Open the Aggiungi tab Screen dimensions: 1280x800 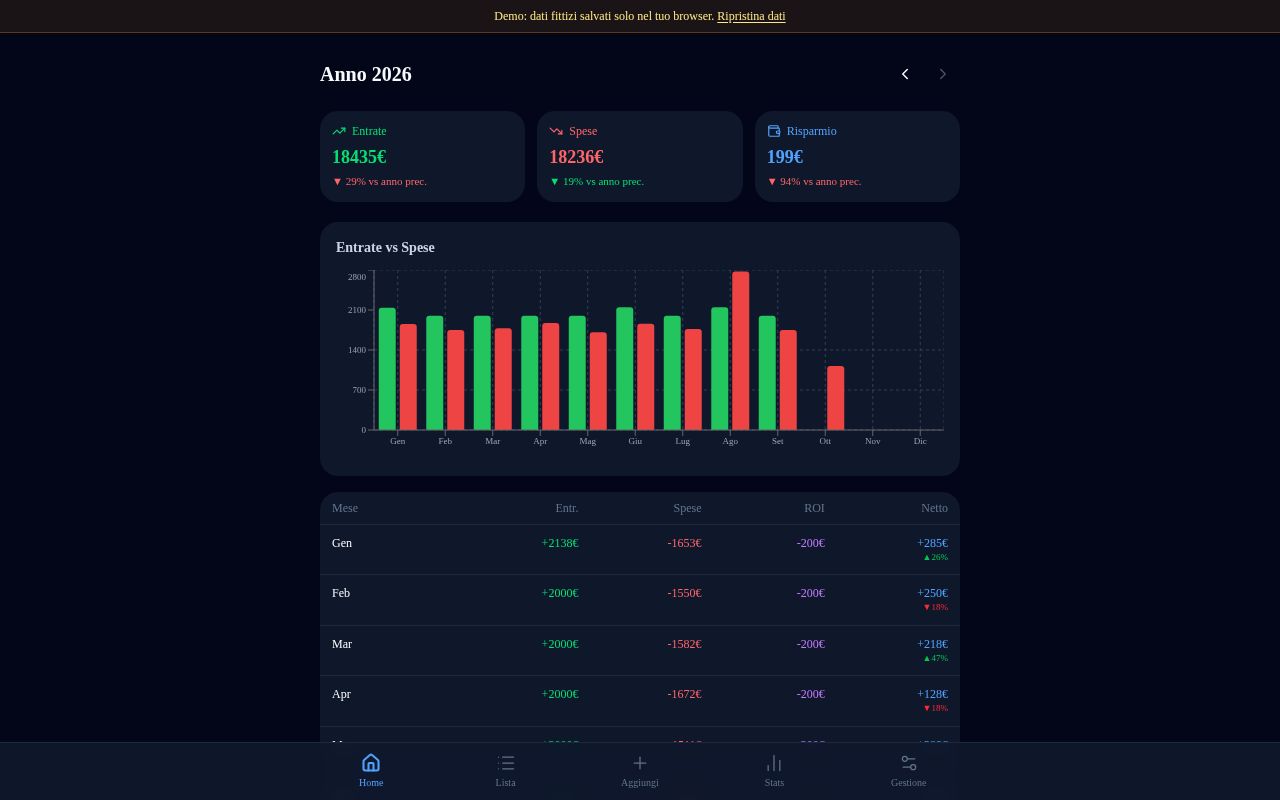(640, 771)
